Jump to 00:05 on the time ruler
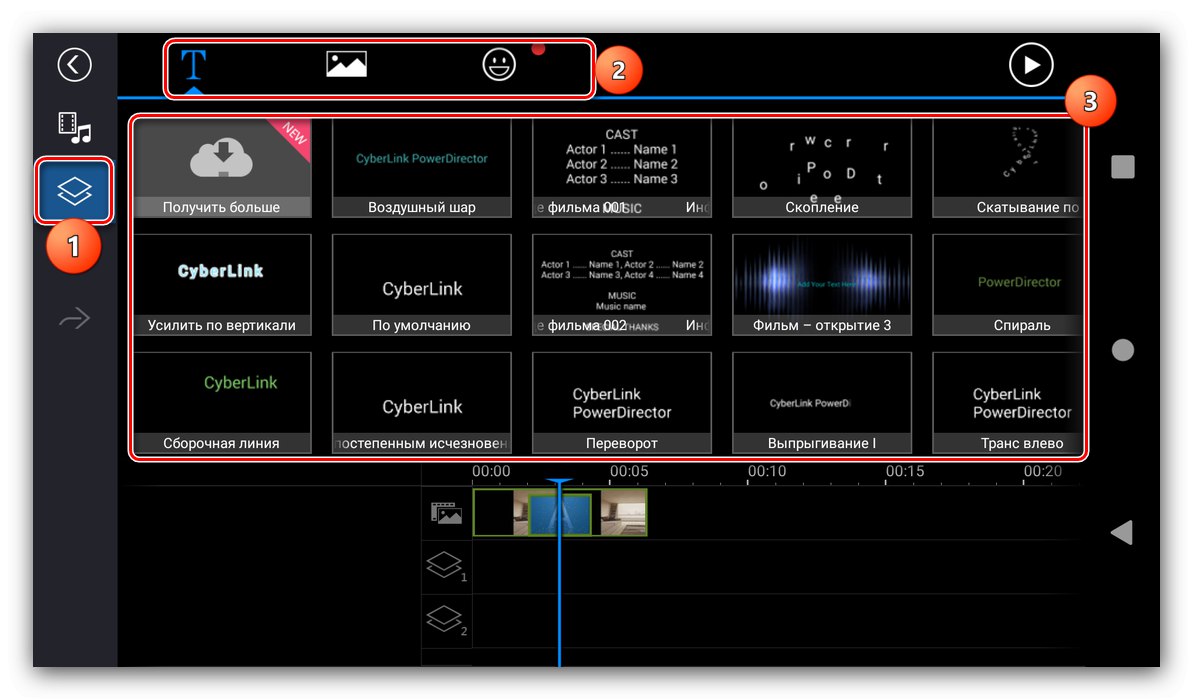Screen dimensions: 1193x700 click(629, 471)
